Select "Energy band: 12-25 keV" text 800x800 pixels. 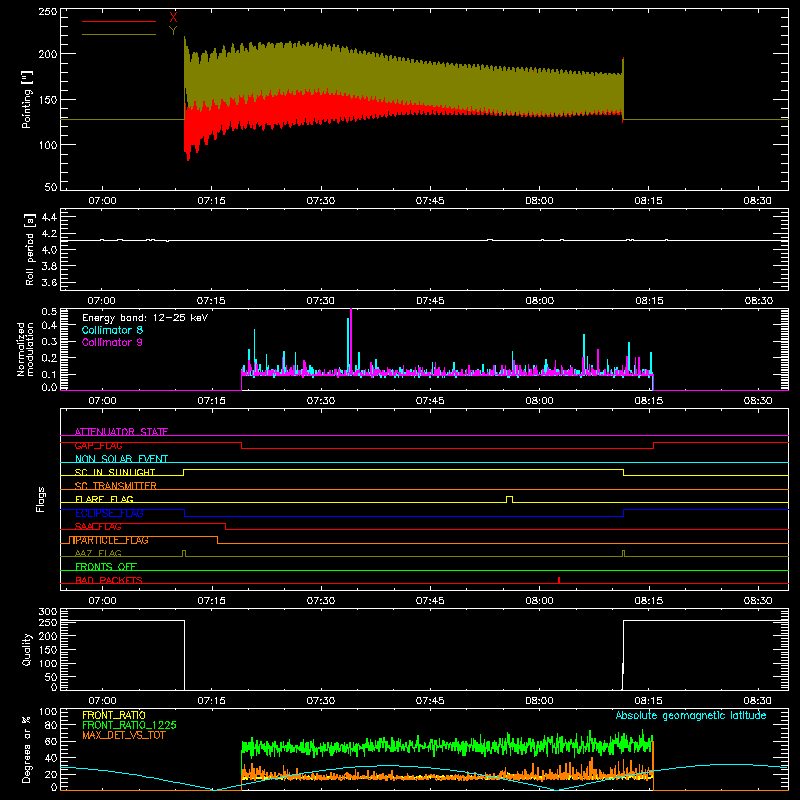tap(145, 318)
